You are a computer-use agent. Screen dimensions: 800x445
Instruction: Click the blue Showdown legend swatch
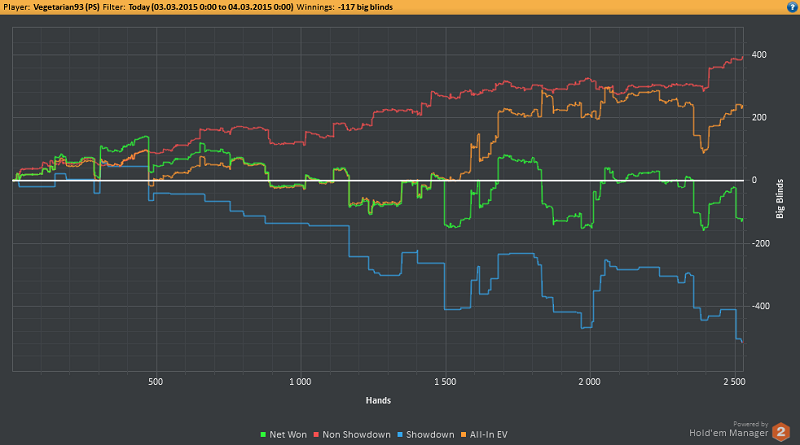(400, 435)
